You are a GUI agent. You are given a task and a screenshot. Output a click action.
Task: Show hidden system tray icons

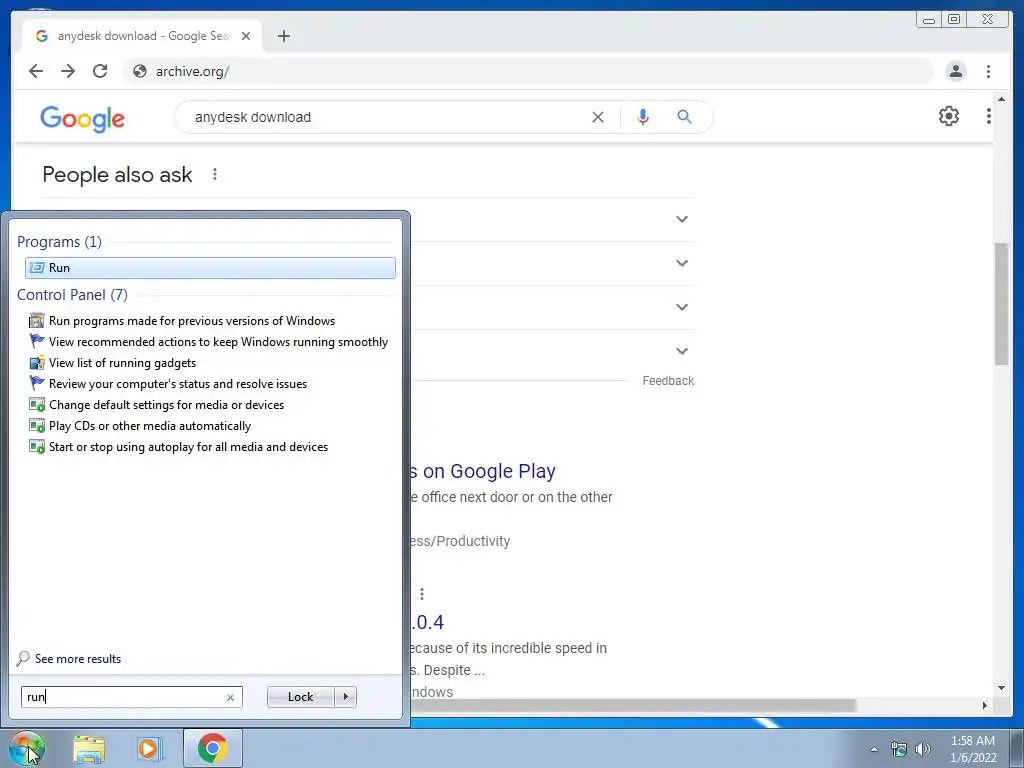tap(874, 749)
